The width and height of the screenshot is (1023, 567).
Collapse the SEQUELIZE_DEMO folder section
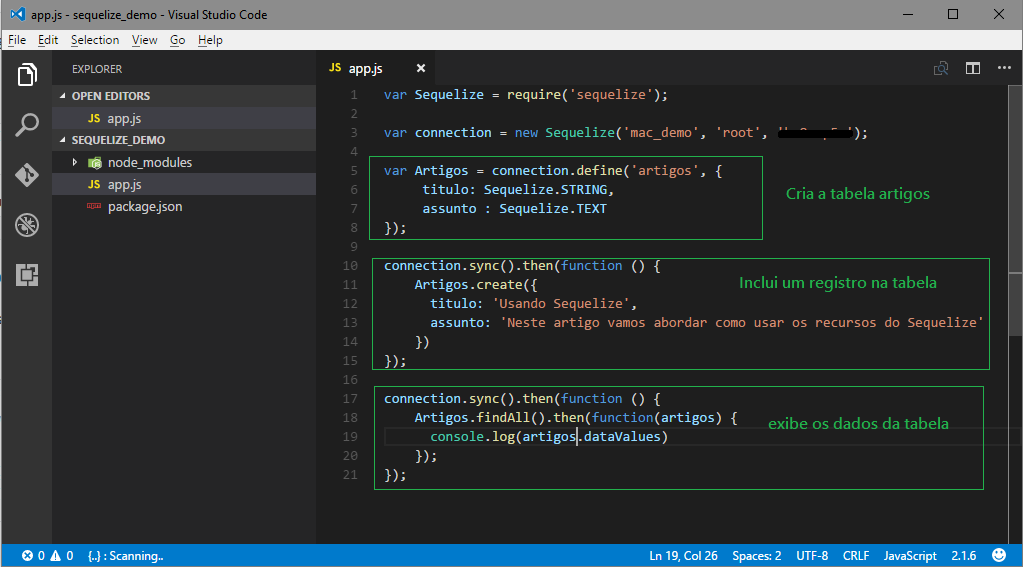63,140
